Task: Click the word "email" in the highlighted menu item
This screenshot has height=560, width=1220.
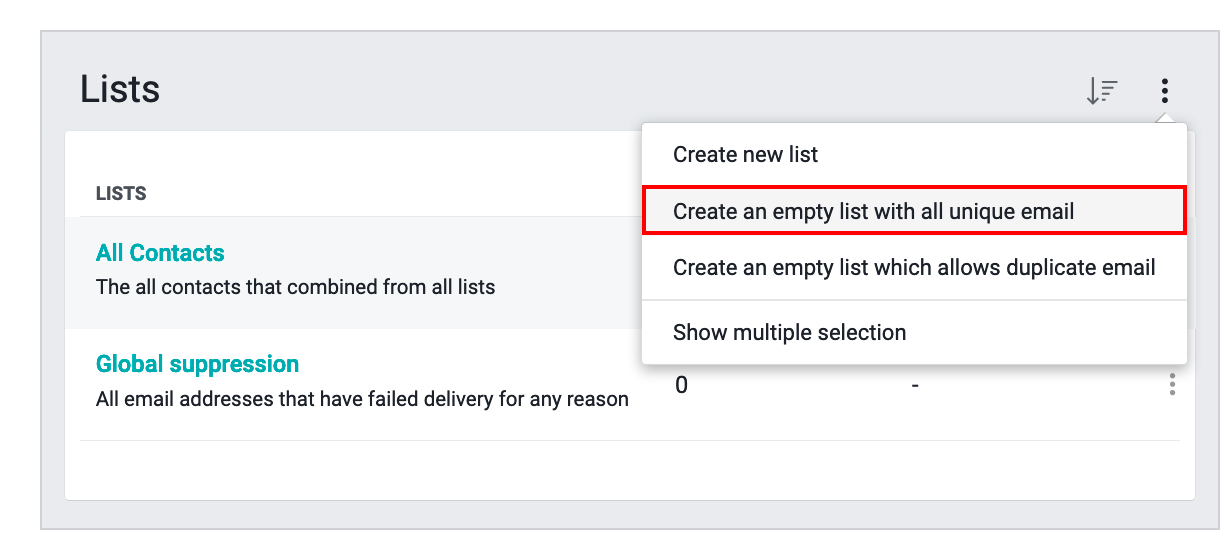Action: (x=1046, y=211)
